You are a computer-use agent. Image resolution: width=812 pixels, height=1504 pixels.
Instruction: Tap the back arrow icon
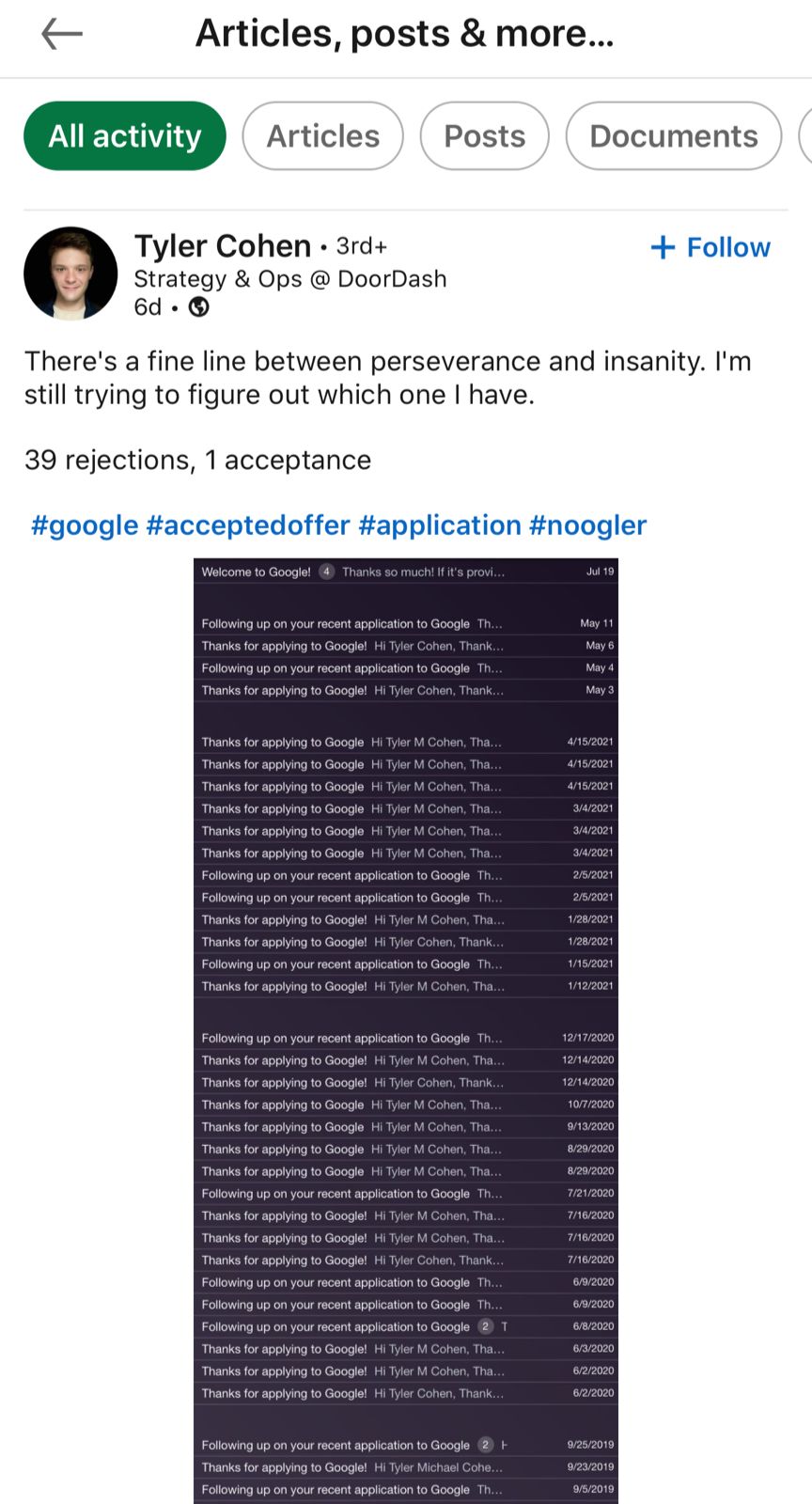click(x=62, y=35)
